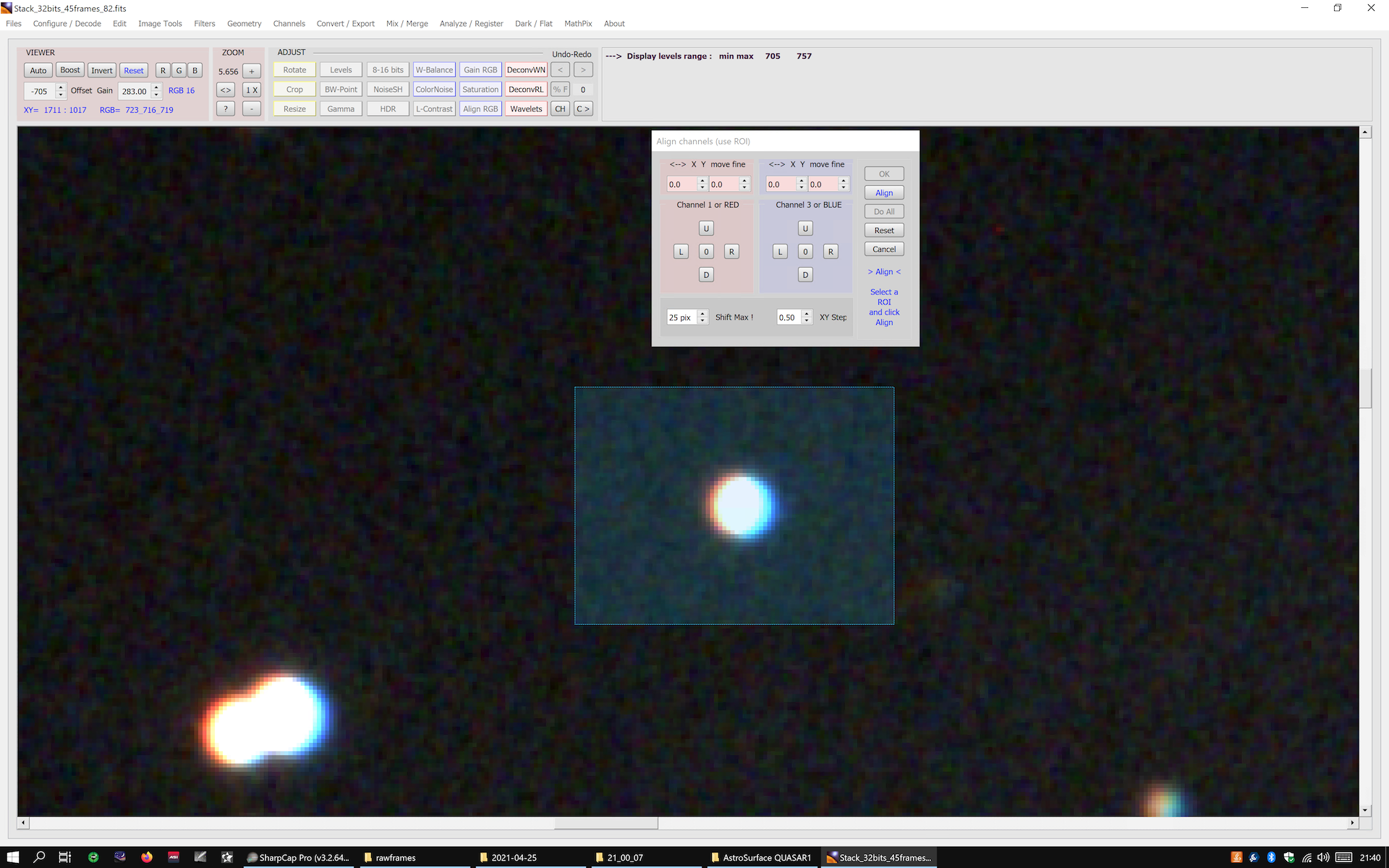Click the Undo < arrow button
Viewport: 1389px width, 868px height.
coord(560,70)
